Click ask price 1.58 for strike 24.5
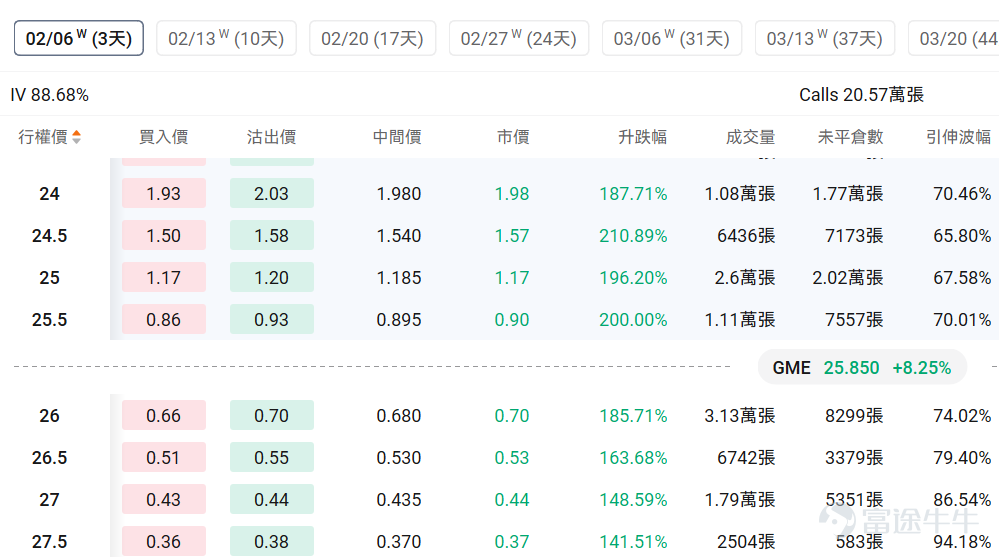Viewport: 999px width, 557px height. [x=272, y=235]
